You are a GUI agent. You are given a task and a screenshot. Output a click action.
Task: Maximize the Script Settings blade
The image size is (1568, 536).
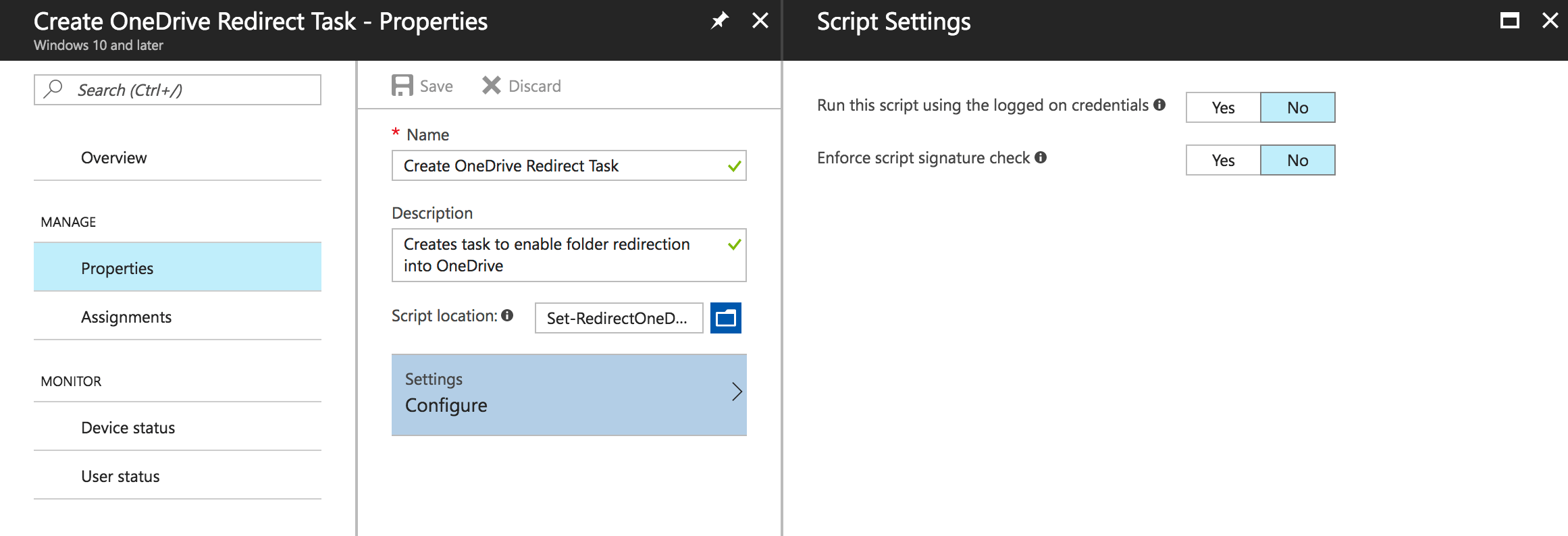(1510, 21)
